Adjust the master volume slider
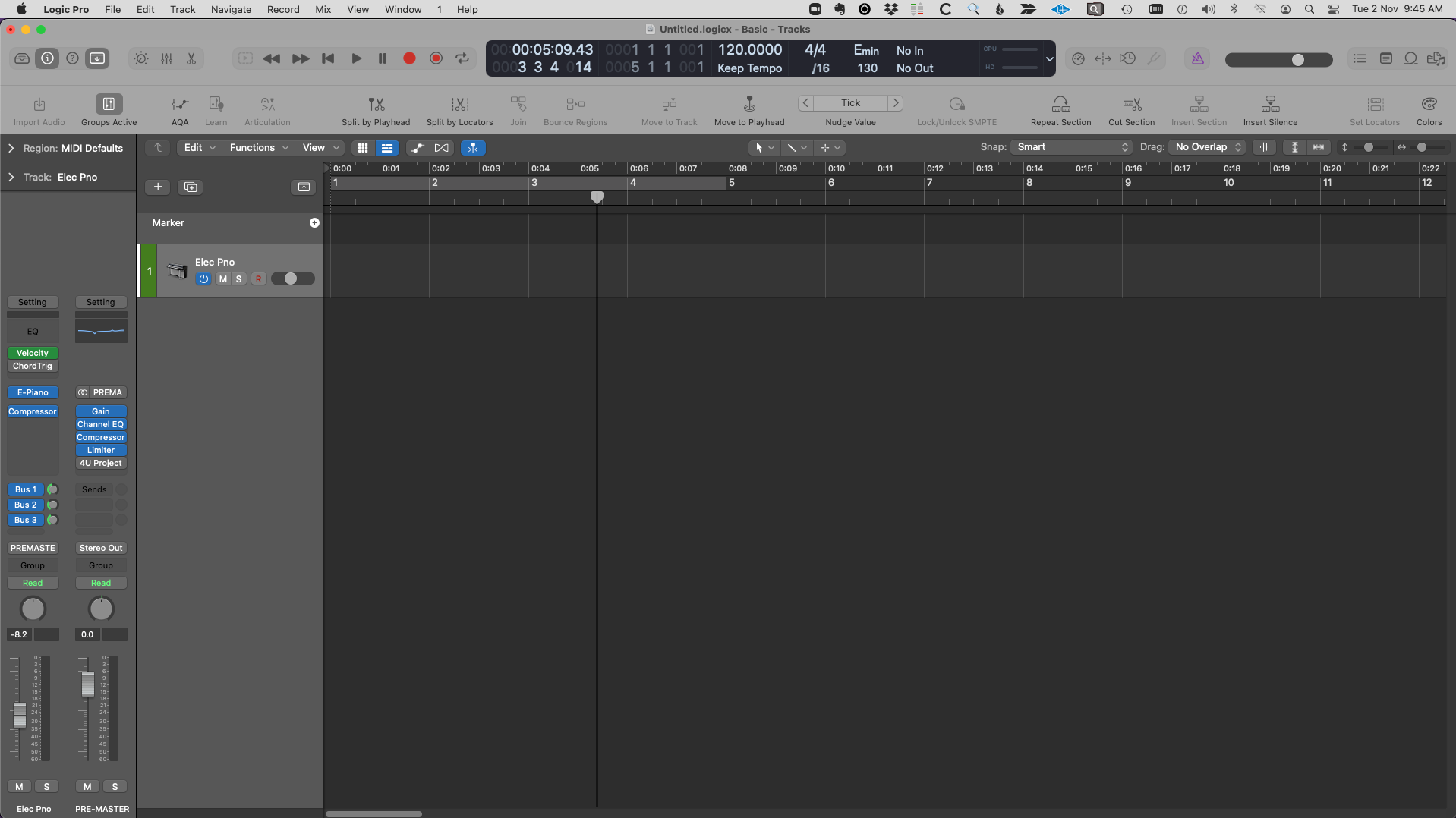This screenshot has width=1456, height=818. 1299,58
